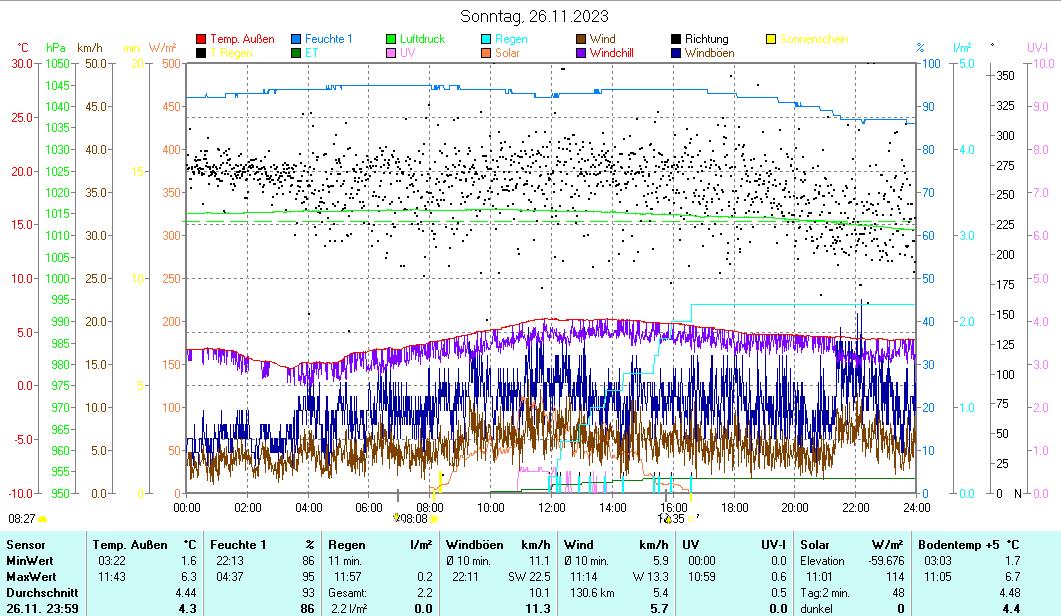1061x616 pixels.
Task: Click the orange Solar legend swatch
Action: tap(486, 53)
